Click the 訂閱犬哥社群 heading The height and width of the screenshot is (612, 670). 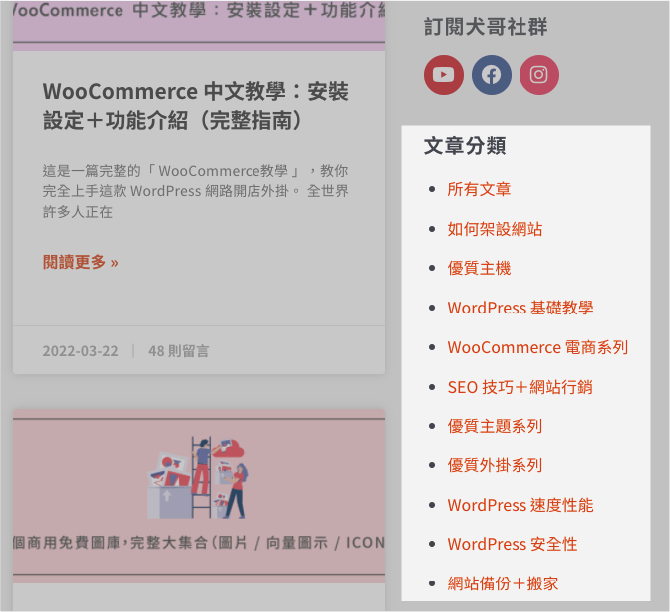pyautogui.click(x=485, y=27)
